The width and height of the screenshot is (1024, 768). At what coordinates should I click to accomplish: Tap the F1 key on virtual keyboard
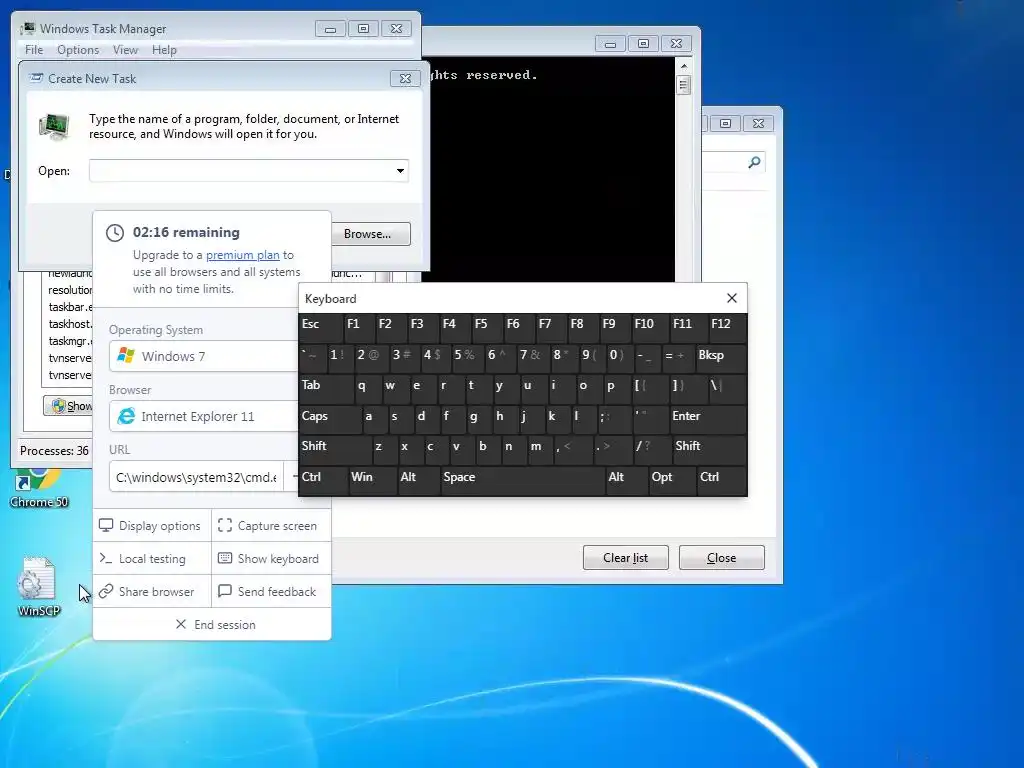point(358,328)
